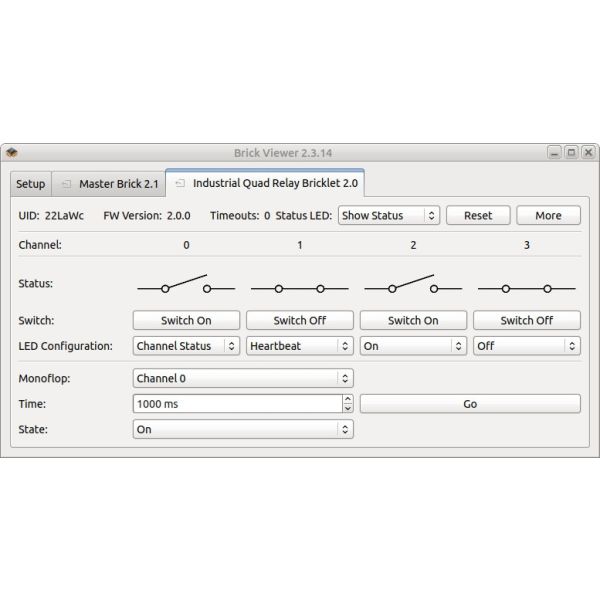Click the FW Version 2.0.0 text
Screen dimensions: 600x600
tap(147, 215)
